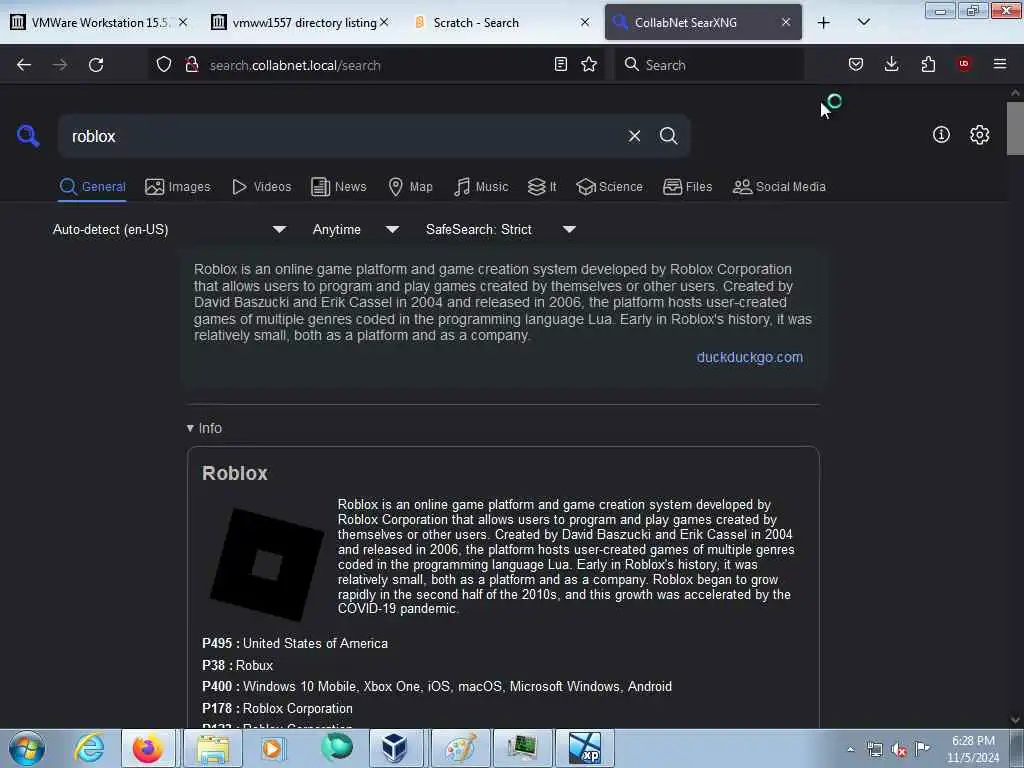Click the scrollbar down arrow
1024x768 pixels.
click(x=1015, y=720)
